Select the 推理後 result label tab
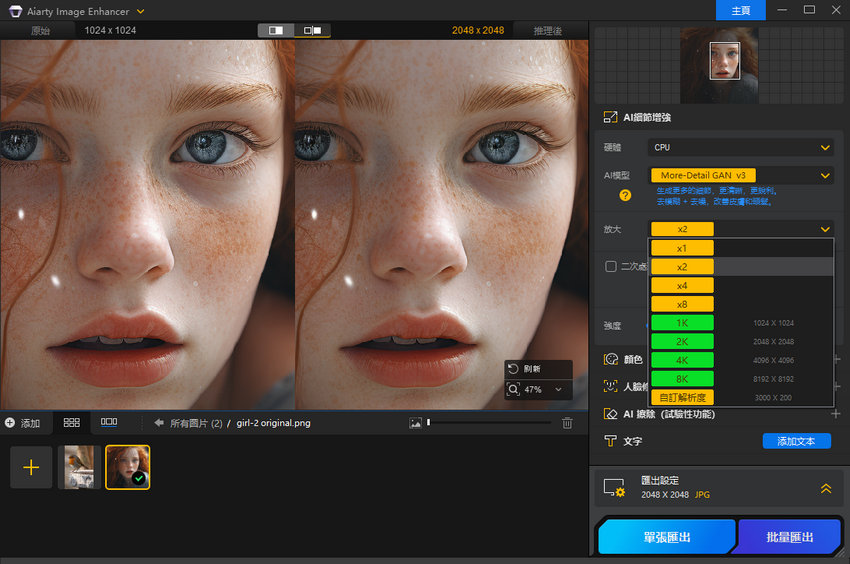Viewport: 850px width, 564px height. point(548,31)
